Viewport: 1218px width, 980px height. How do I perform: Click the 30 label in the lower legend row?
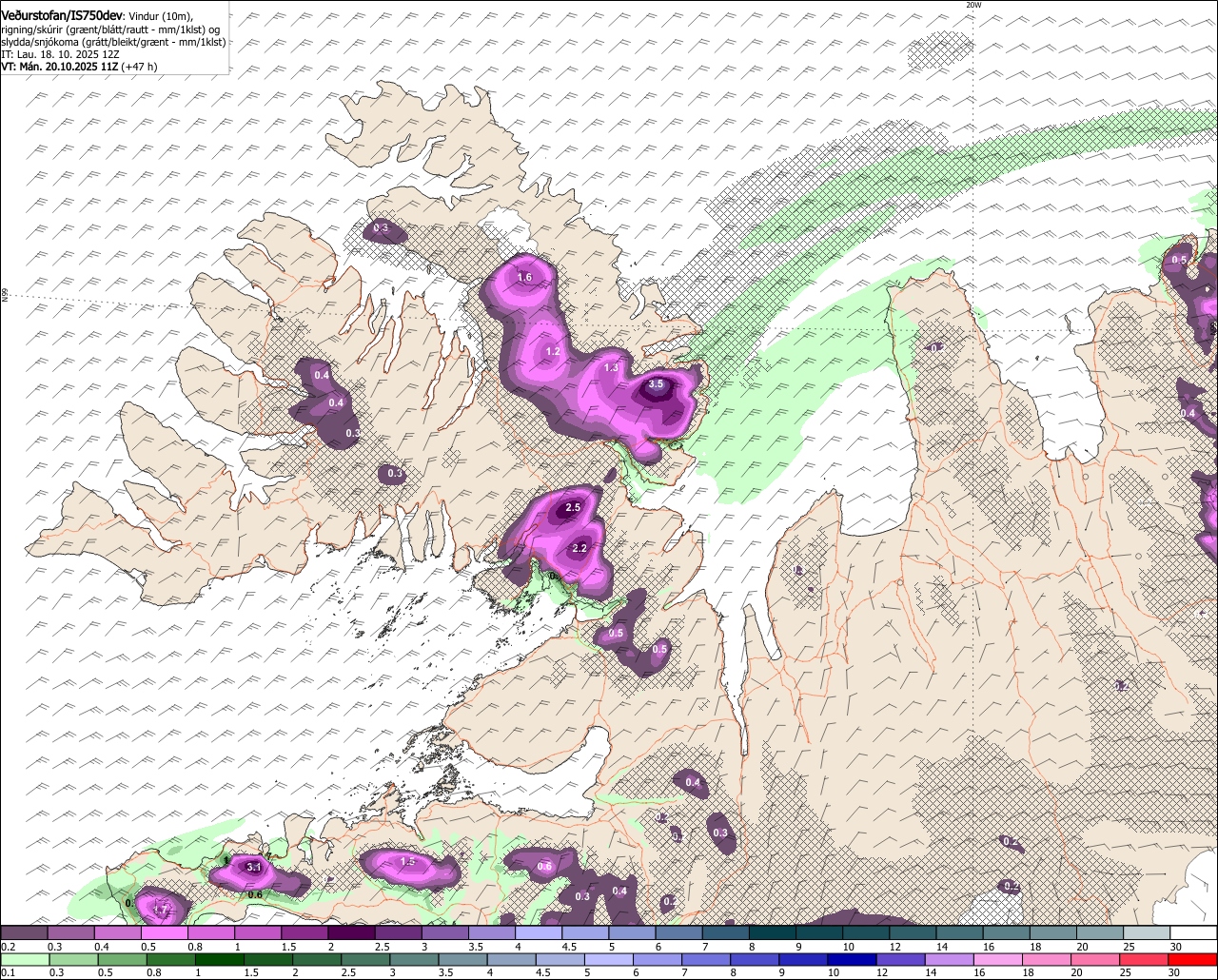pos(1173,971)
